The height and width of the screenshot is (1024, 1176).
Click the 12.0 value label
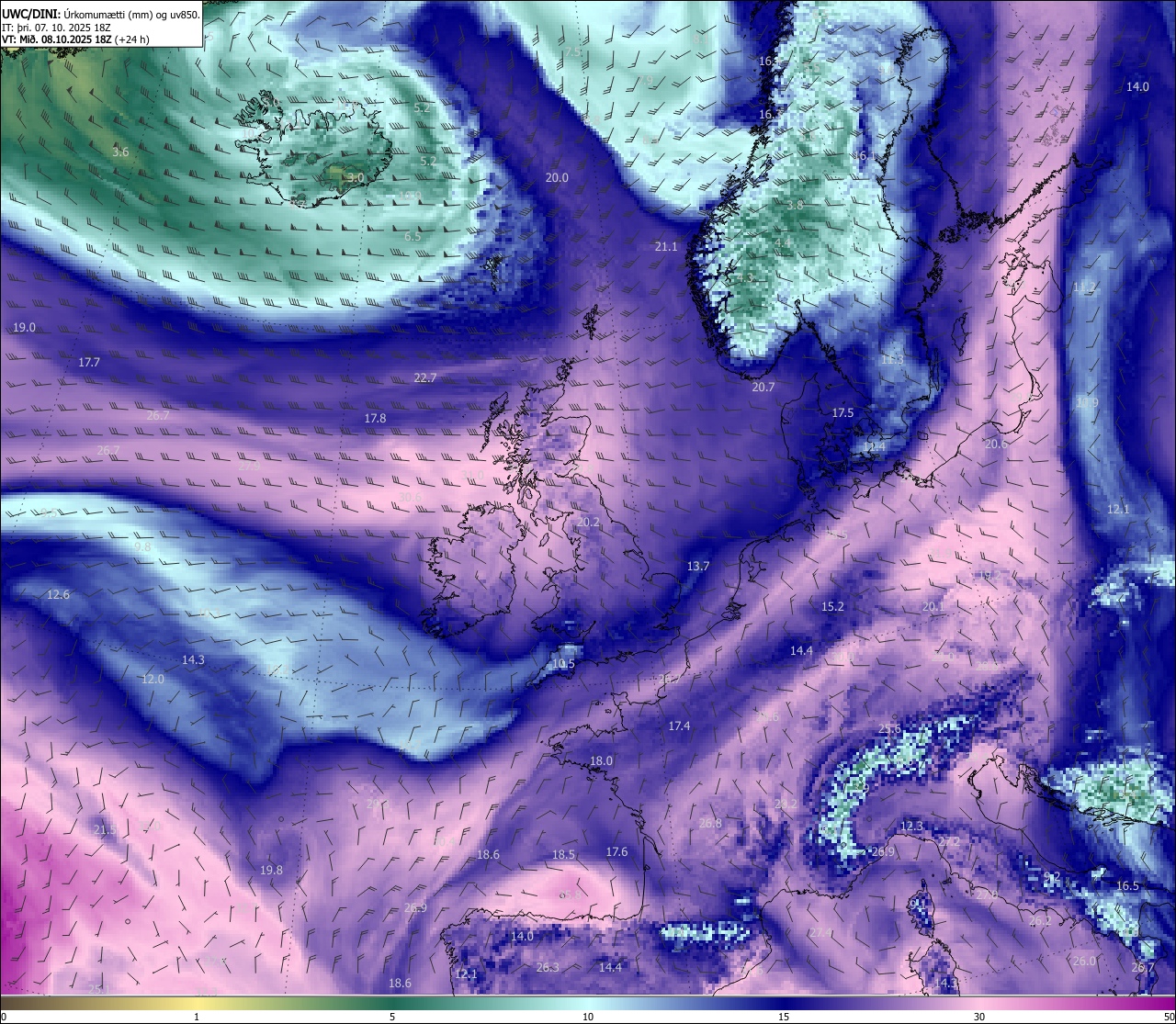click(x=153, y=680)
